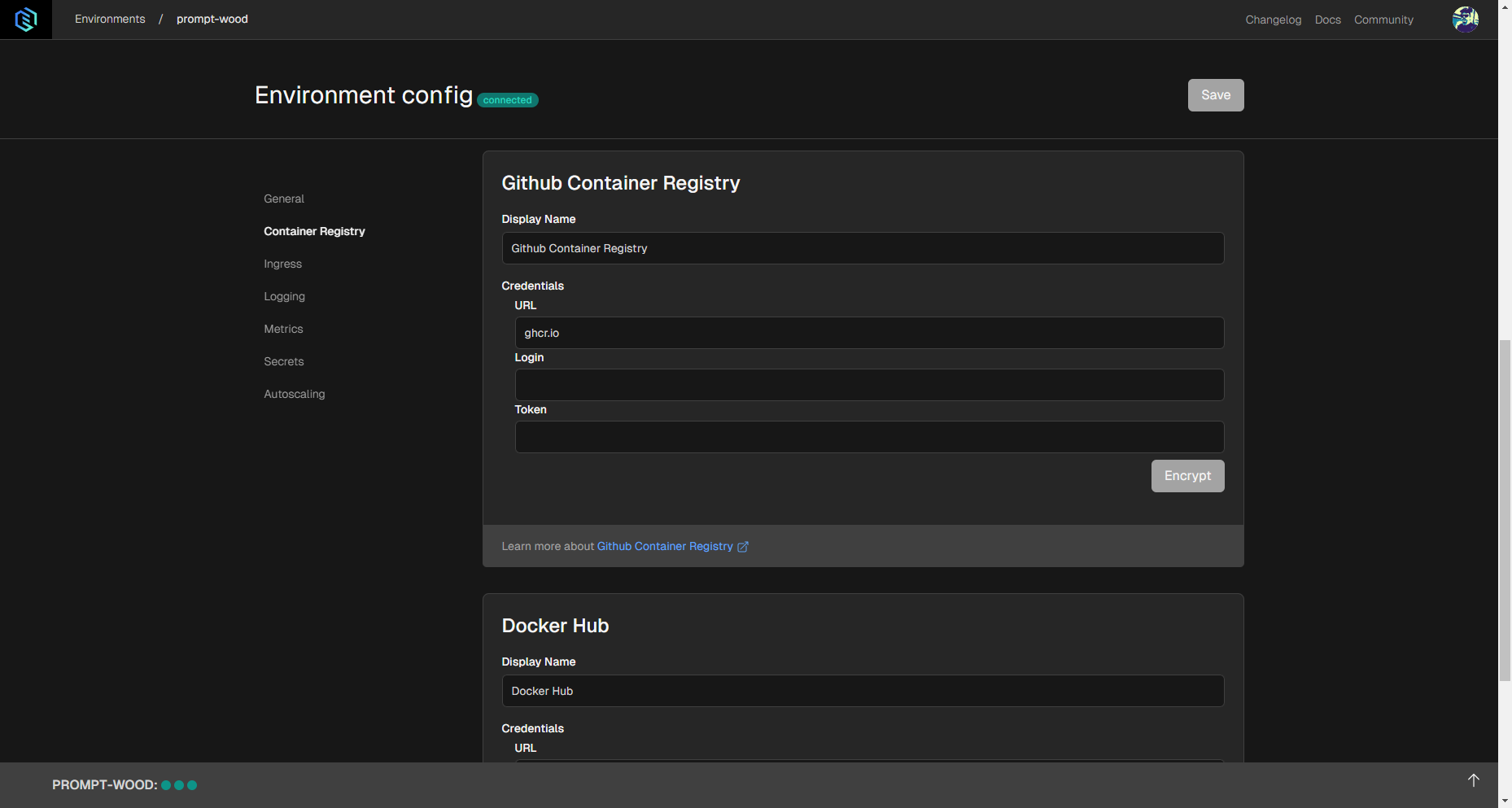Select the Container Registry section
This screenshot has width=1512, height=808.
tap(314, 231)
